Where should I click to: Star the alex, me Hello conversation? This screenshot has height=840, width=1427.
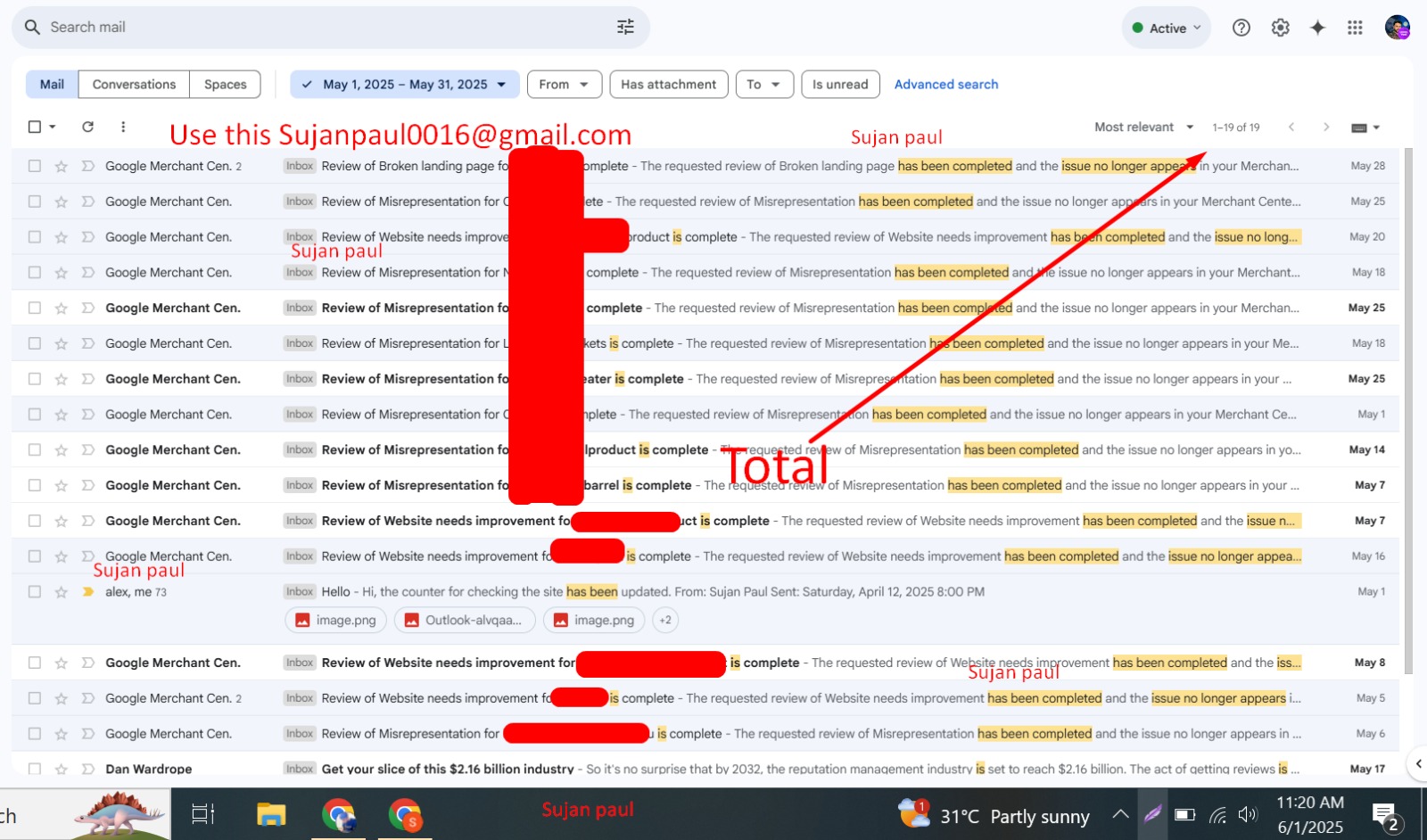(x=61, y=592)
